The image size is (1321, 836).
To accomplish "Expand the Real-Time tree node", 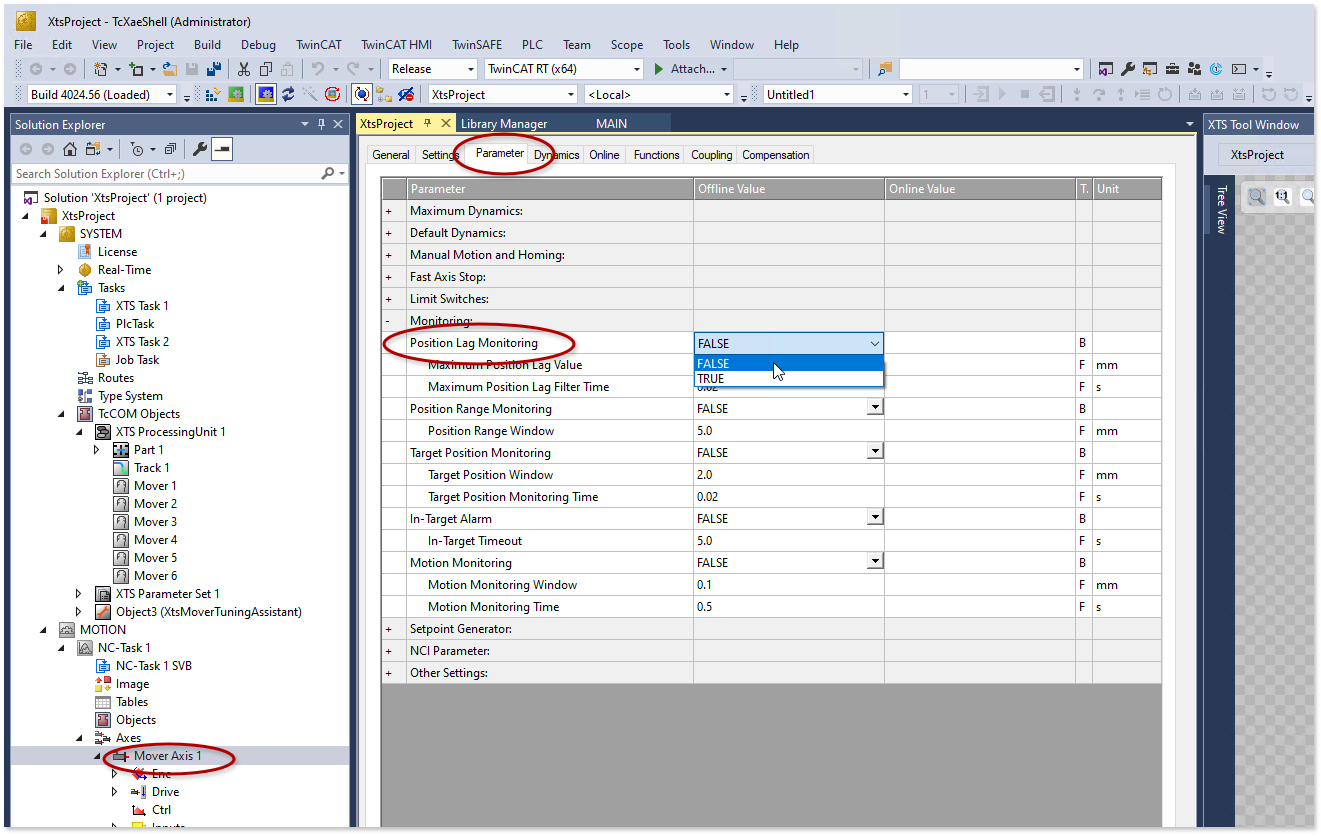I will pos(61,270).
